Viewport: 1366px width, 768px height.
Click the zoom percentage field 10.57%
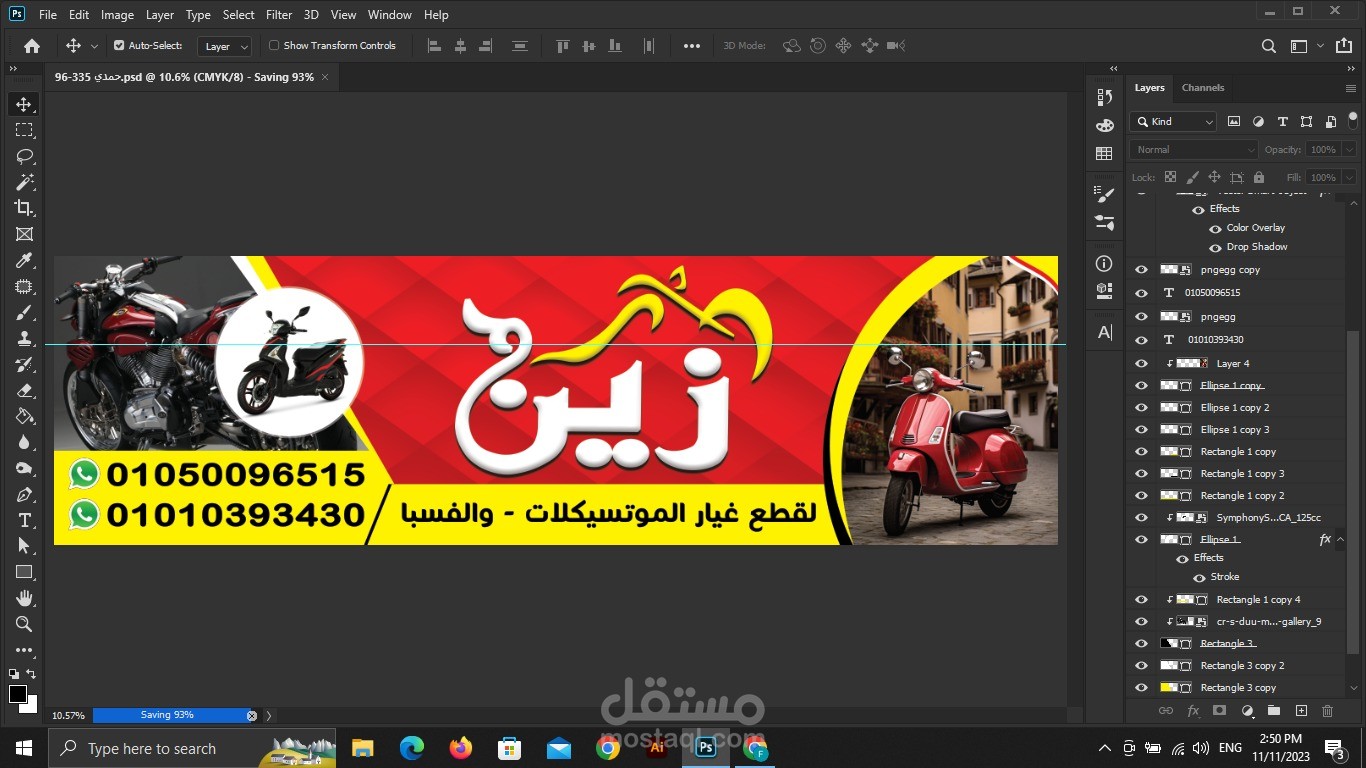pyautogui.click(x=68, y=716)
